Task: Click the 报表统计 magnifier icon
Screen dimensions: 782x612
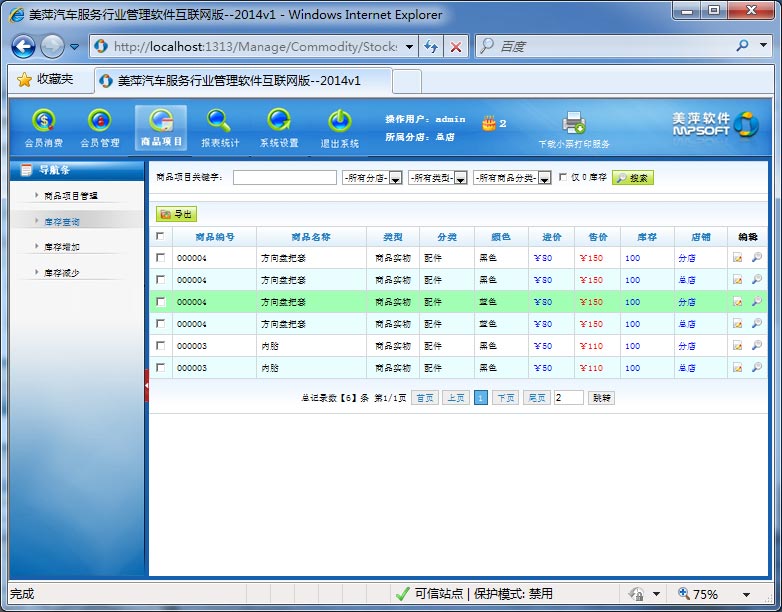Action: click(x=219, y=122)
